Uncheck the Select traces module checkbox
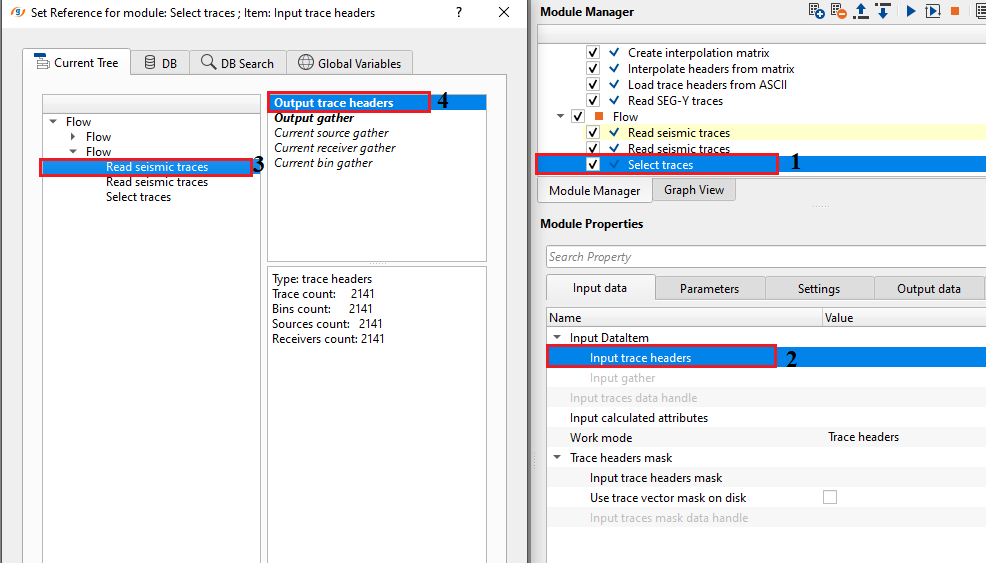The height and width of the screenshot is (563, 986). (x=593, y=164)
